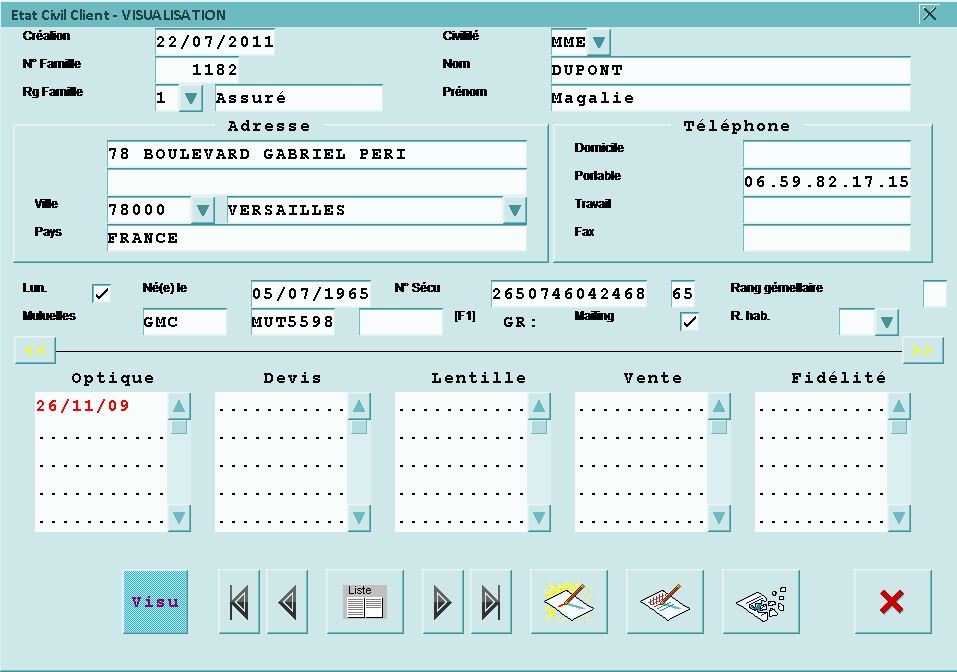
Task: Click the N° Famille field 1182
Action: pyautogui.click(x=197, y=70)
